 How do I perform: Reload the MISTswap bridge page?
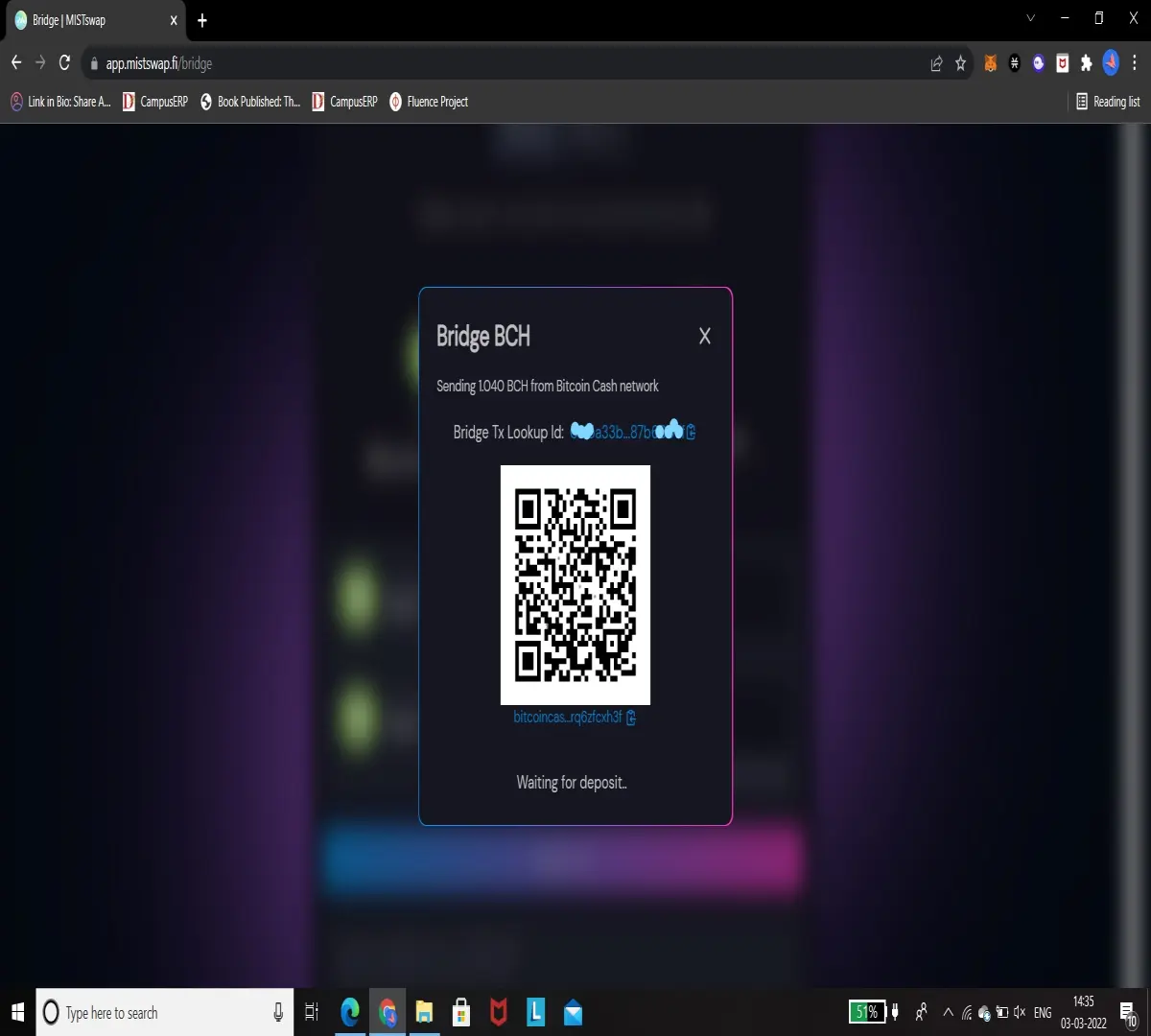click(64, 63)
